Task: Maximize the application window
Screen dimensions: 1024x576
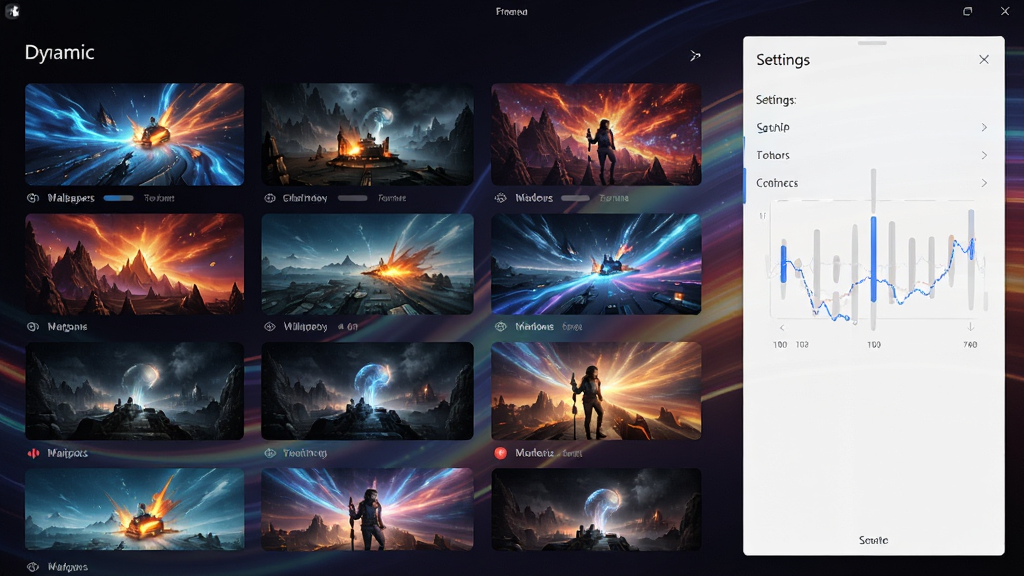Action: pos(968,11)
